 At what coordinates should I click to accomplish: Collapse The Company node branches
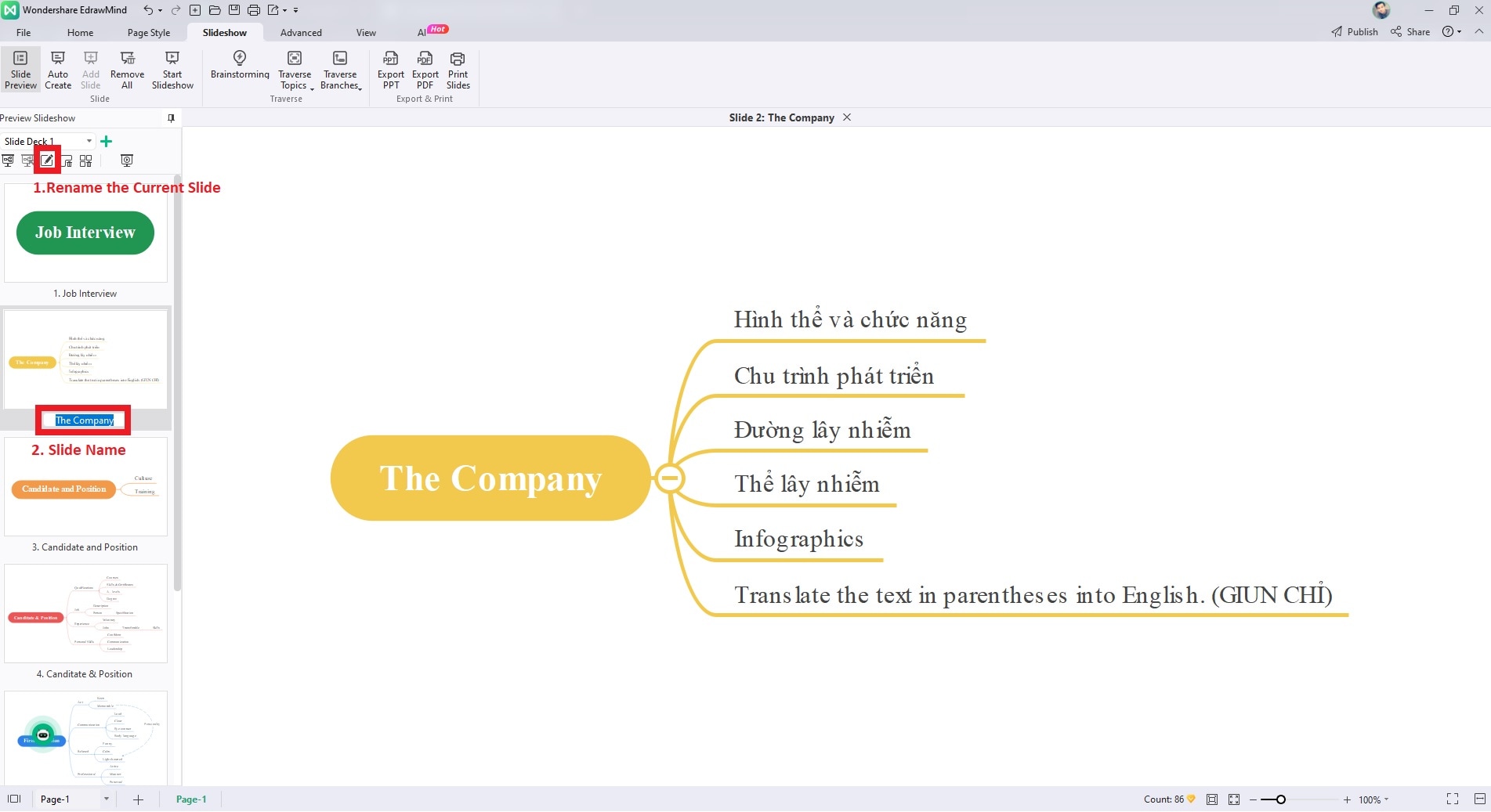(x=669, y=478)
